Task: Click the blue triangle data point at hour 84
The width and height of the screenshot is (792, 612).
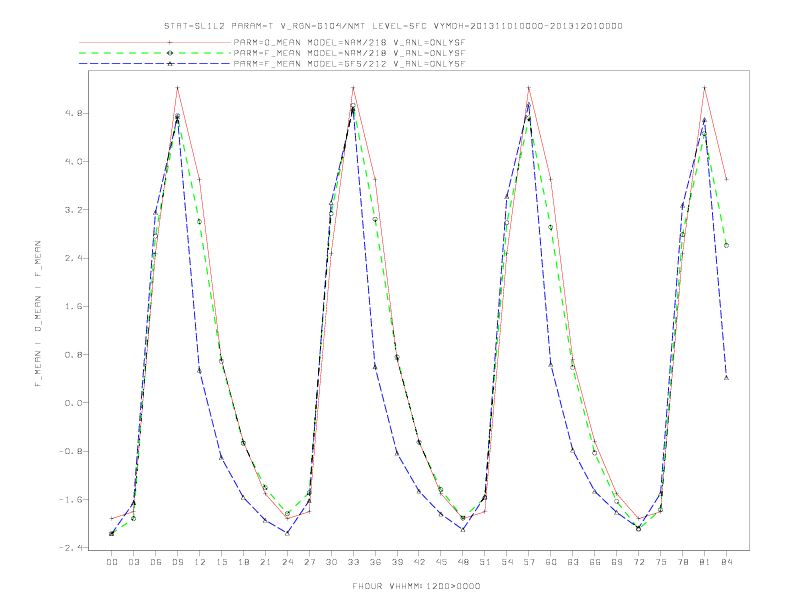Action: point(726,378)
